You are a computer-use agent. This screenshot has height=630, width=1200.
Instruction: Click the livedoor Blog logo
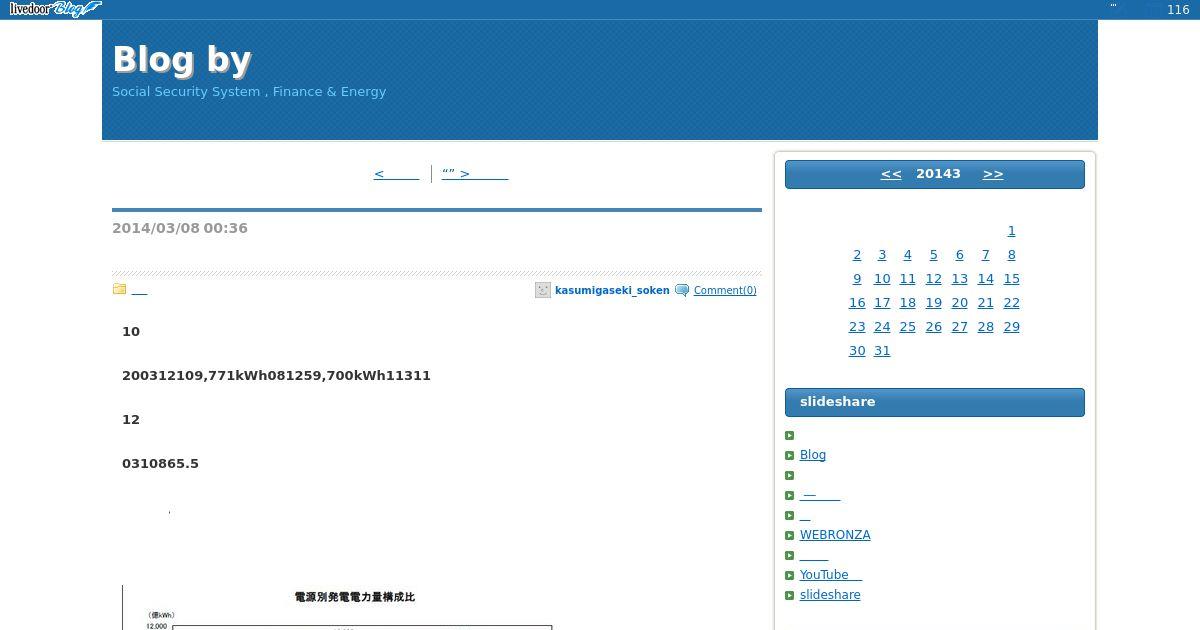tap(55, 9)
